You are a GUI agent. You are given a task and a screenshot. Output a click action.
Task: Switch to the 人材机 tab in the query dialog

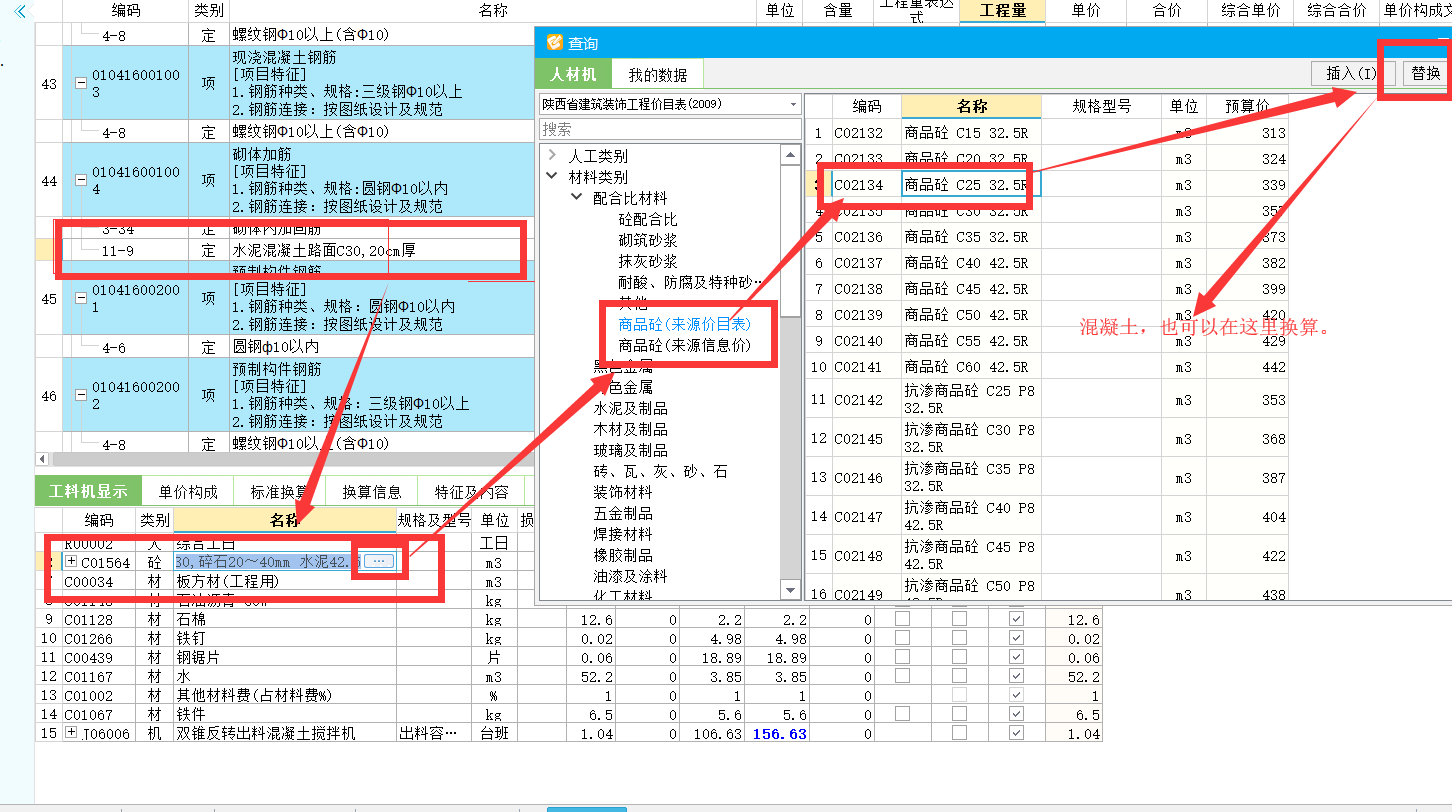point(573,74)
